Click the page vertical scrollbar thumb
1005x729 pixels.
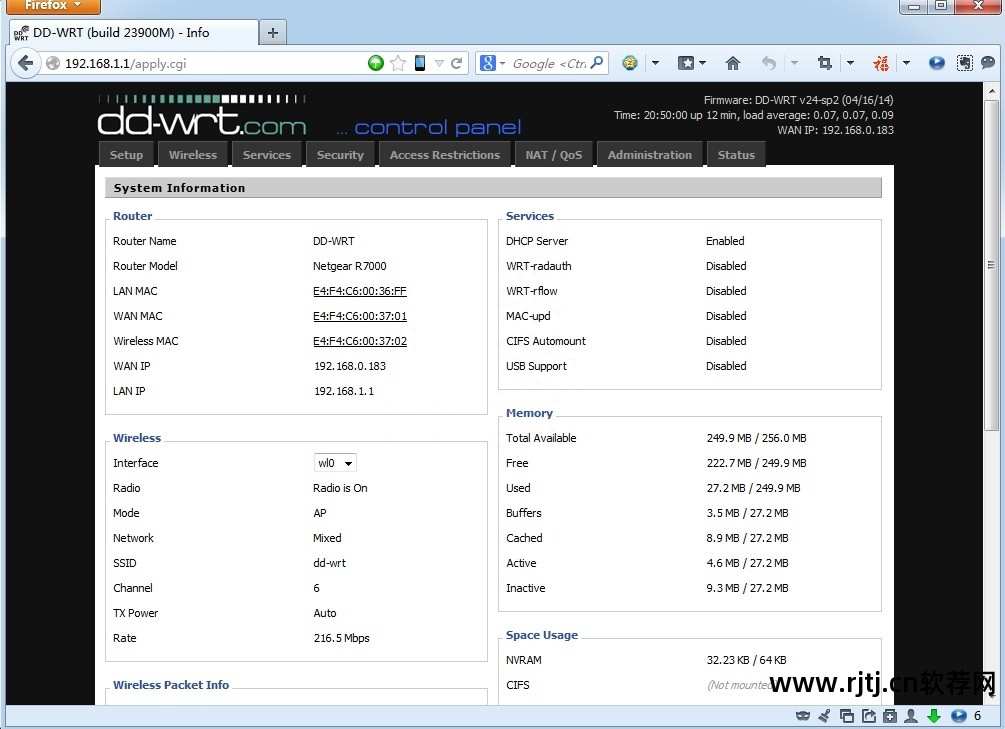tap(991, 264)
